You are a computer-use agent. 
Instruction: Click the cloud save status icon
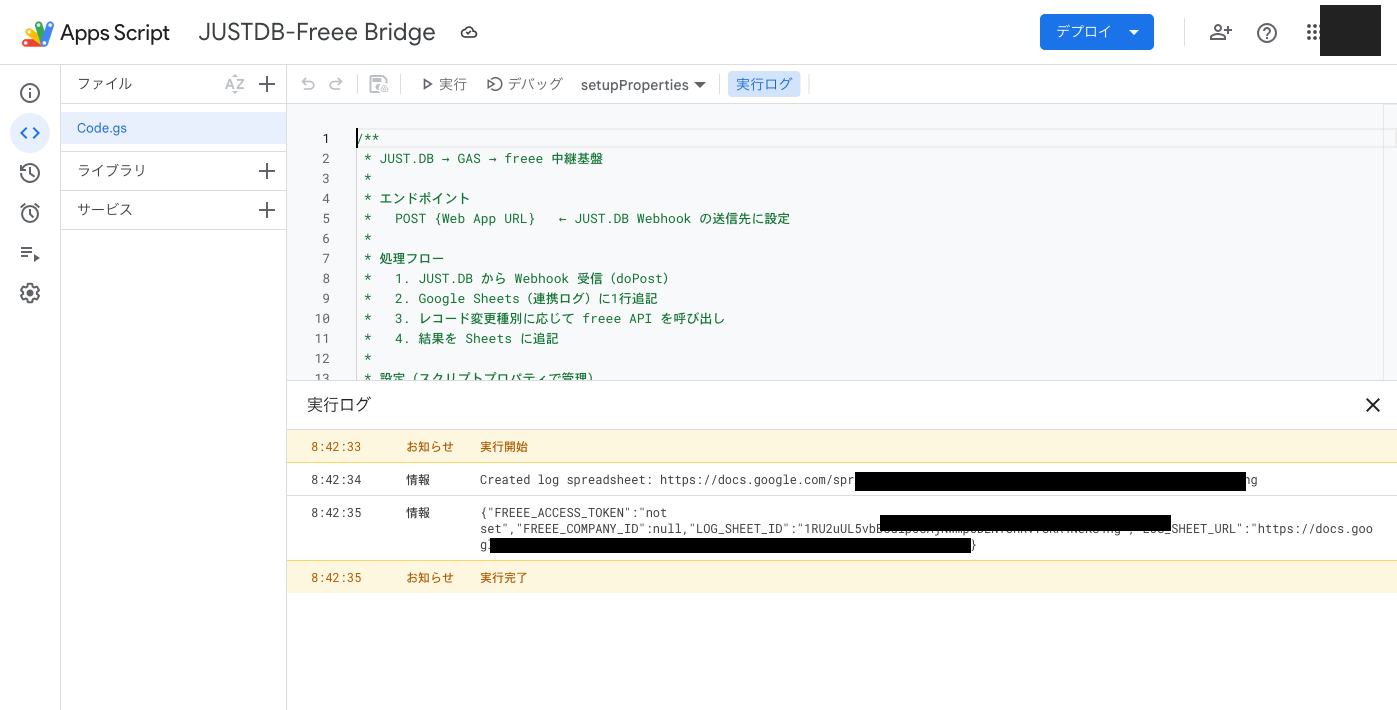pyautogui.click(x=469, y=33)
